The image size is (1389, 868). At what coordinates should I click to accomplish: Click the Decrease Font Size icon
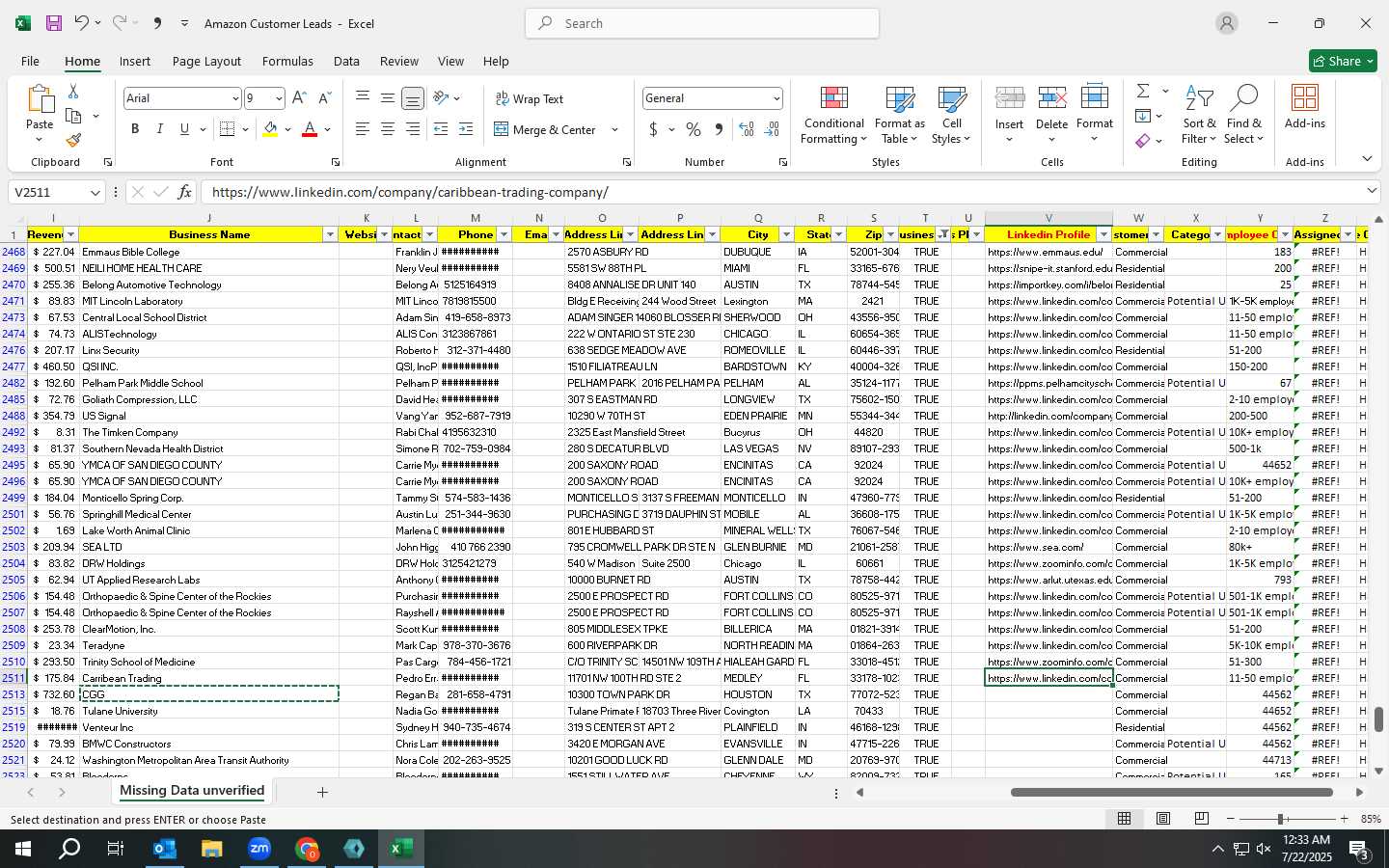(x=324, y=98)
